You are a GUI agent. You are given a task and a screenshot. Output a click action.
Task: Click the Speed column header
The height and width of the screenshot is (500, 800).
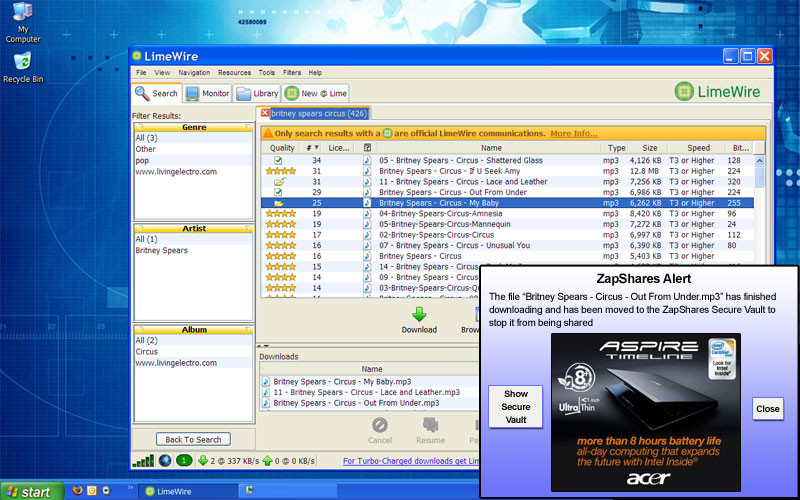point(698,148)
